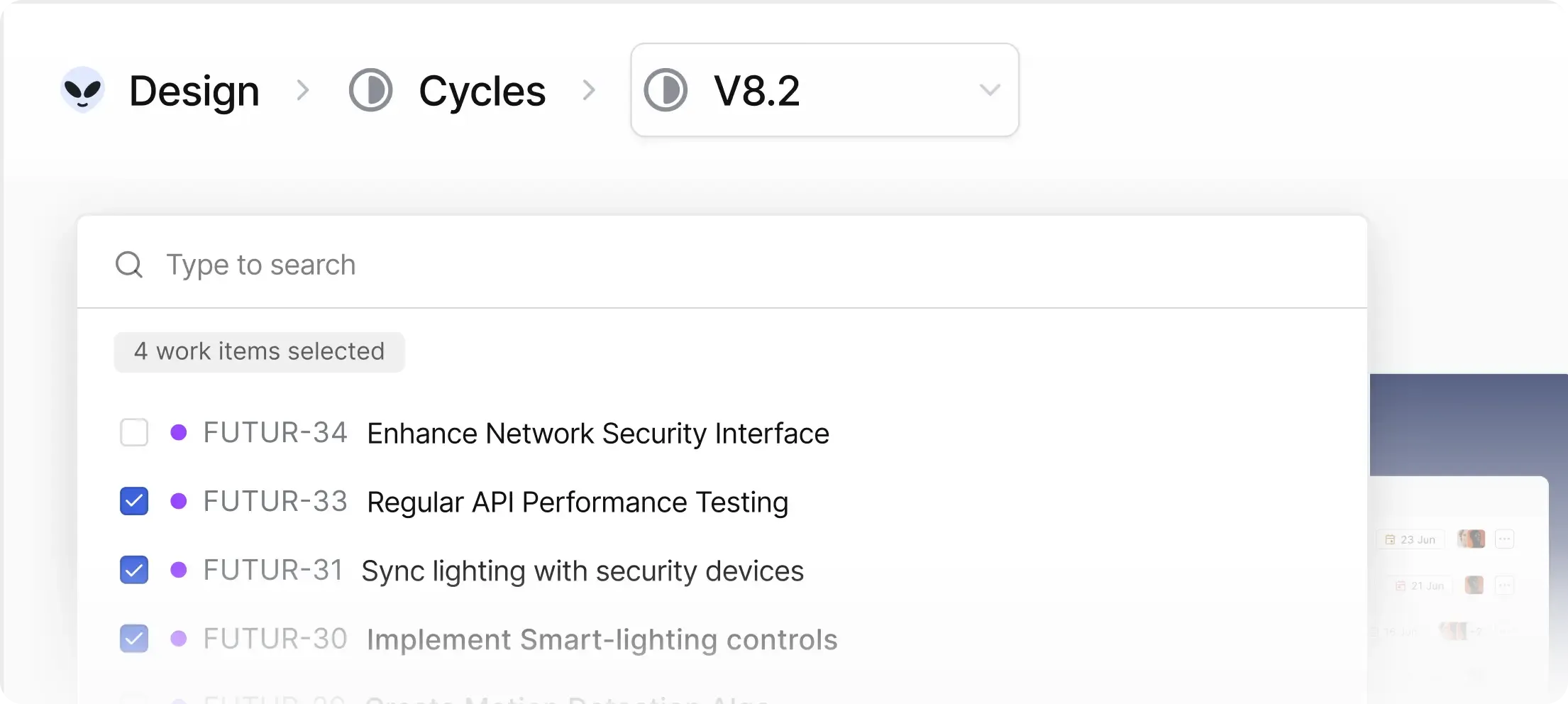Click the cycle icon beside Cycles breadcrumb
1568x704 pixels.
[x=370, y=89]
